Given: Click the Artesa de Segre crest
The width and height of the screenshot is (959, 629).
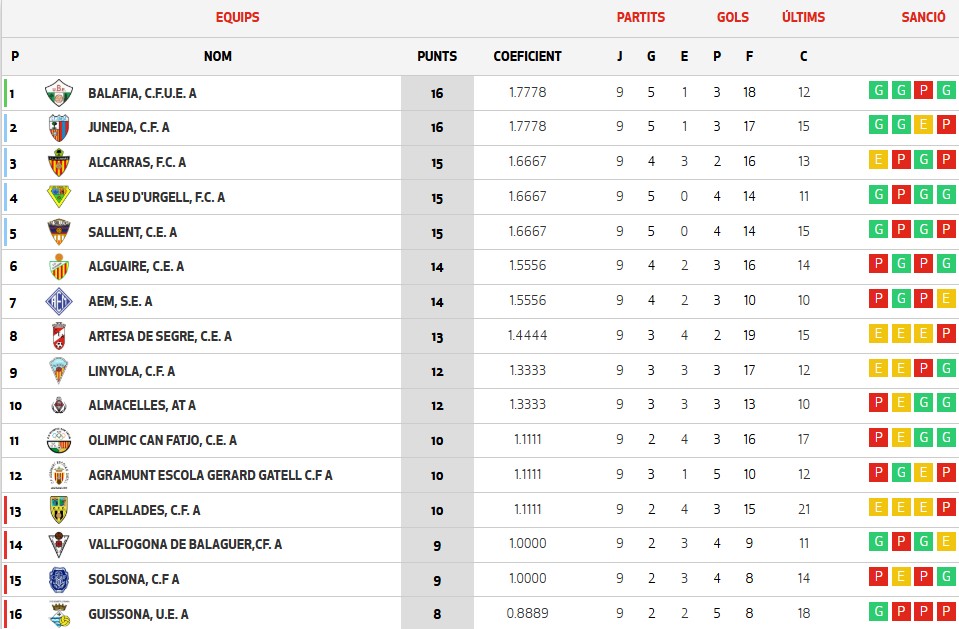Looking at the screenshot, I should coord(59,336).
